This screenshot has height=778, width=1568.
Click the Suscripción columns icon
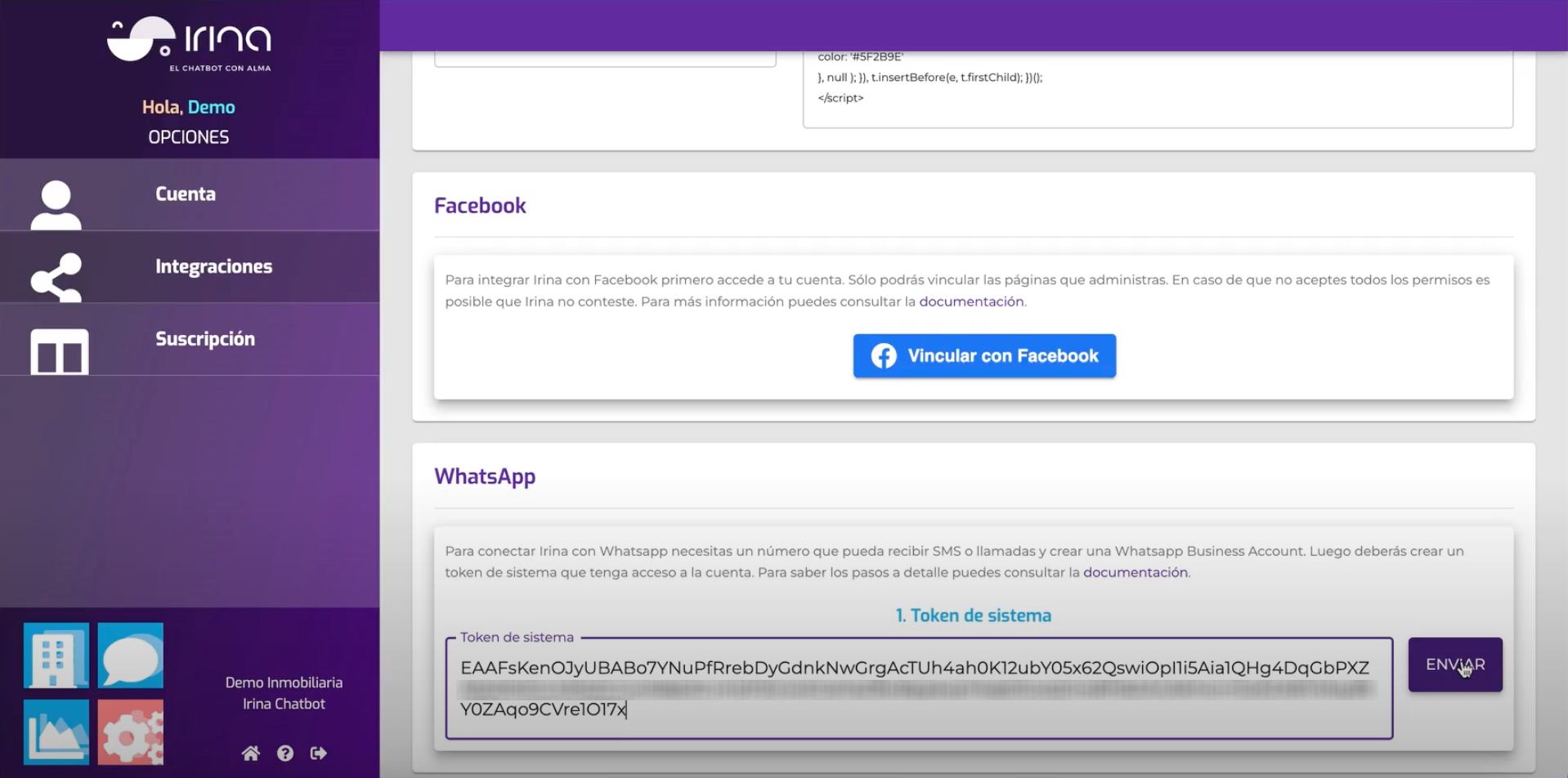60,351
